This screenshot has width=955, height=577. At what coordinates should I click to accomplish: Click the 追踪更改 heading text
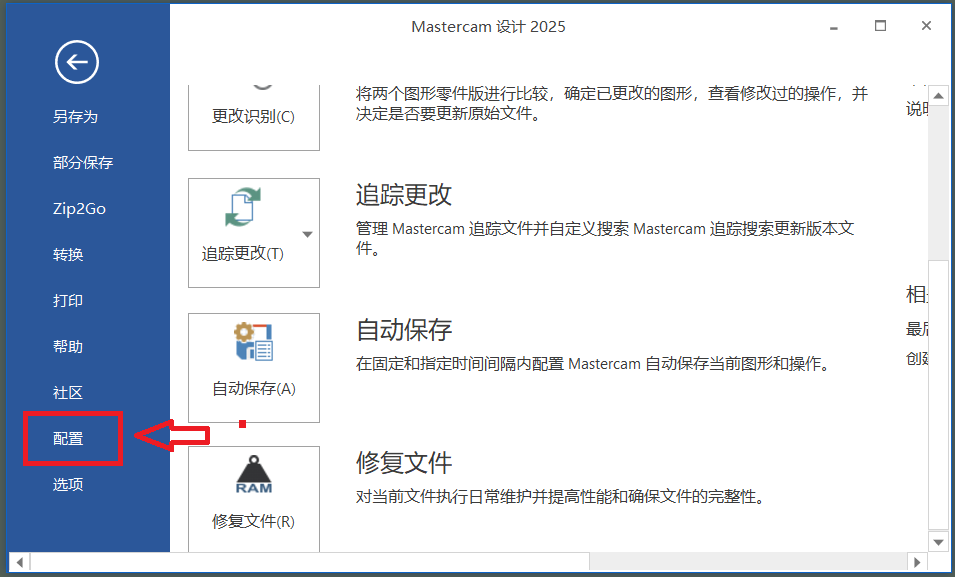click(x=404, y=195)
